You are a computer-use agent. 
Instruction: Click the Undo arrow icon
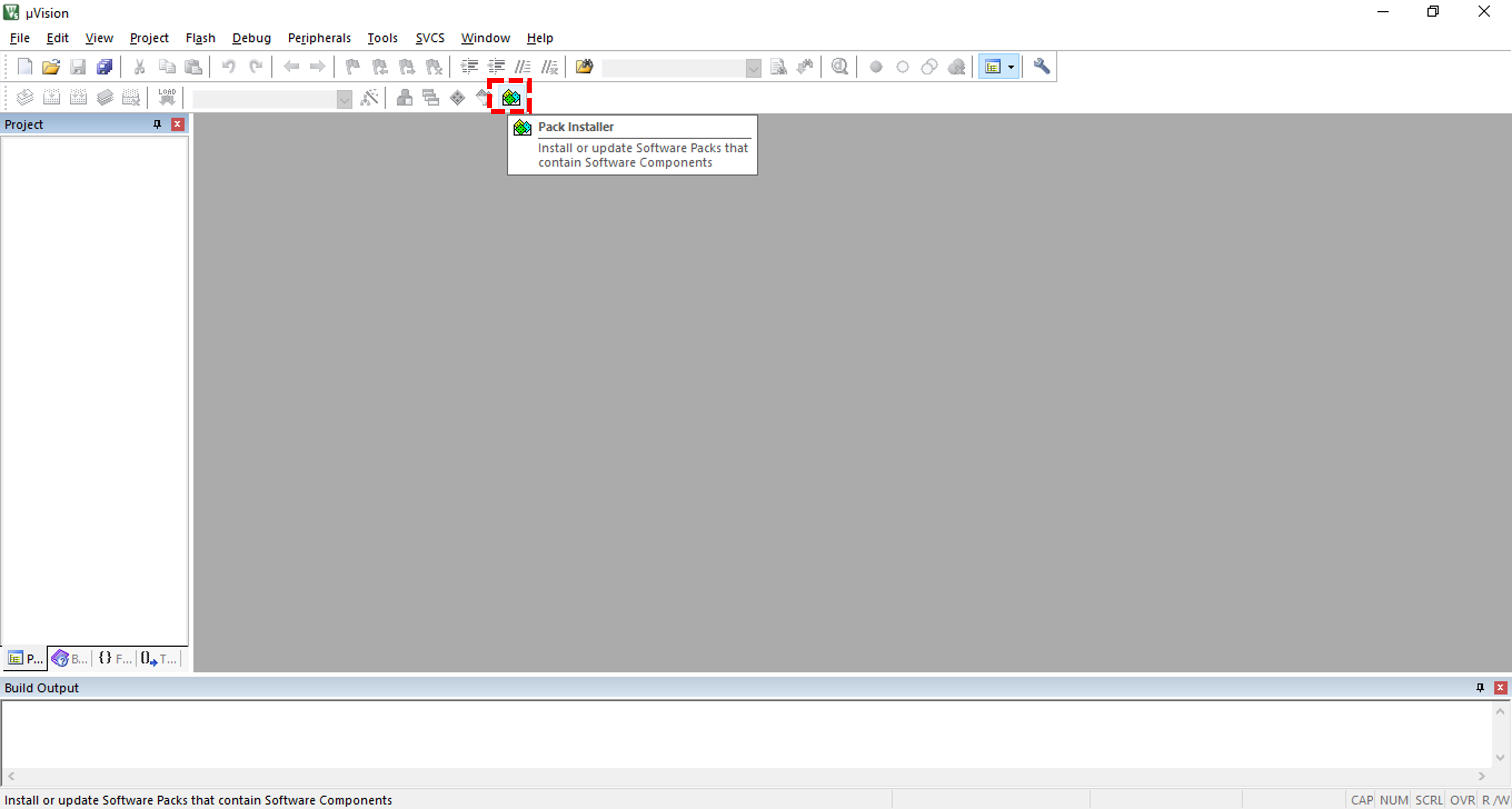click(x=228, y=67)
